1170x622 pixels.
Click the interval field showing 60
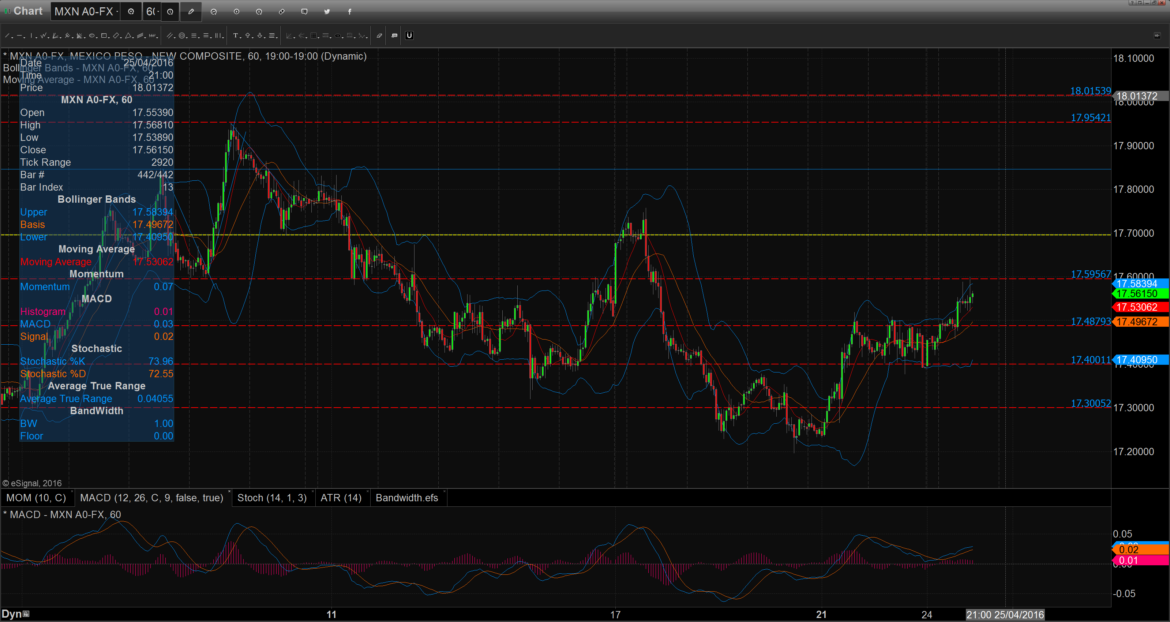151,11
